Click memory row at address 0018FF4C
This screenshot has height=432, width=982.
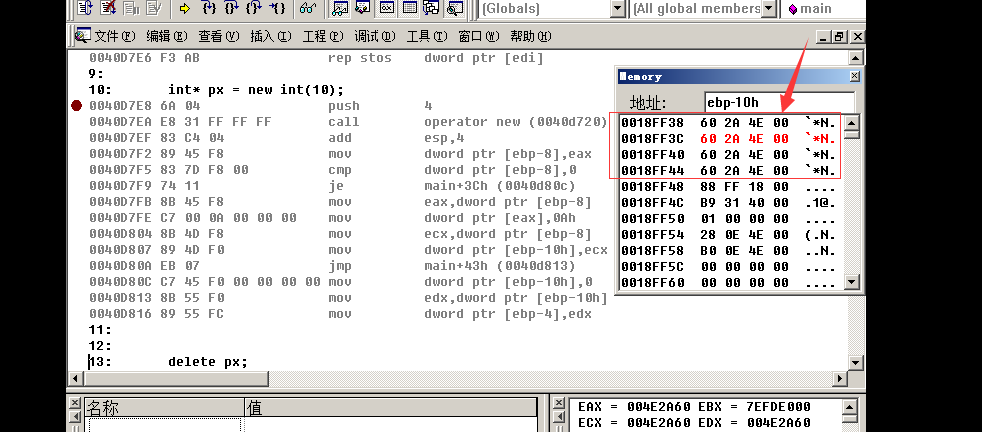[x=728, y=203]
